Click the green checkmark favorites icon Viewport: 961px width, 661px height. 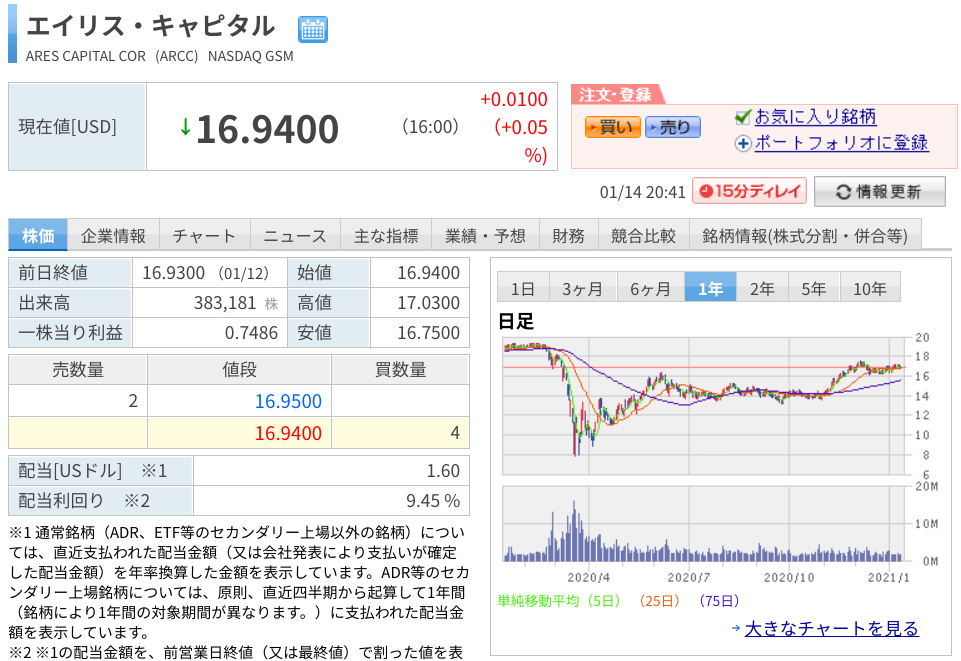tap(743, 116)
